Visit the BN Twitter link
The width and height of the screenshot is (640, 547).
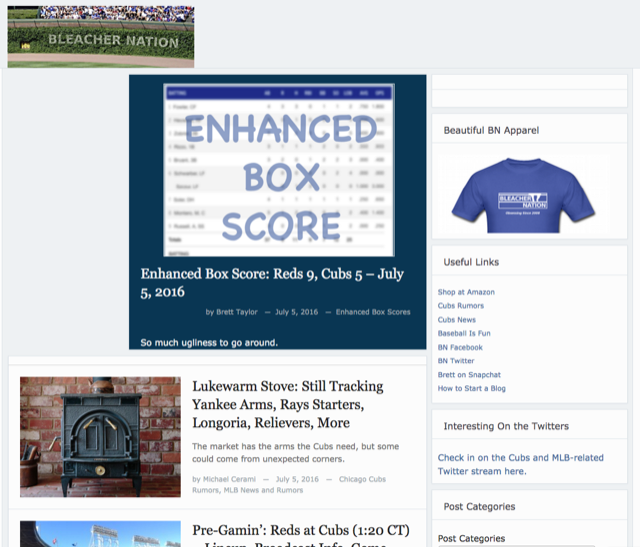(x=456, y=361)
